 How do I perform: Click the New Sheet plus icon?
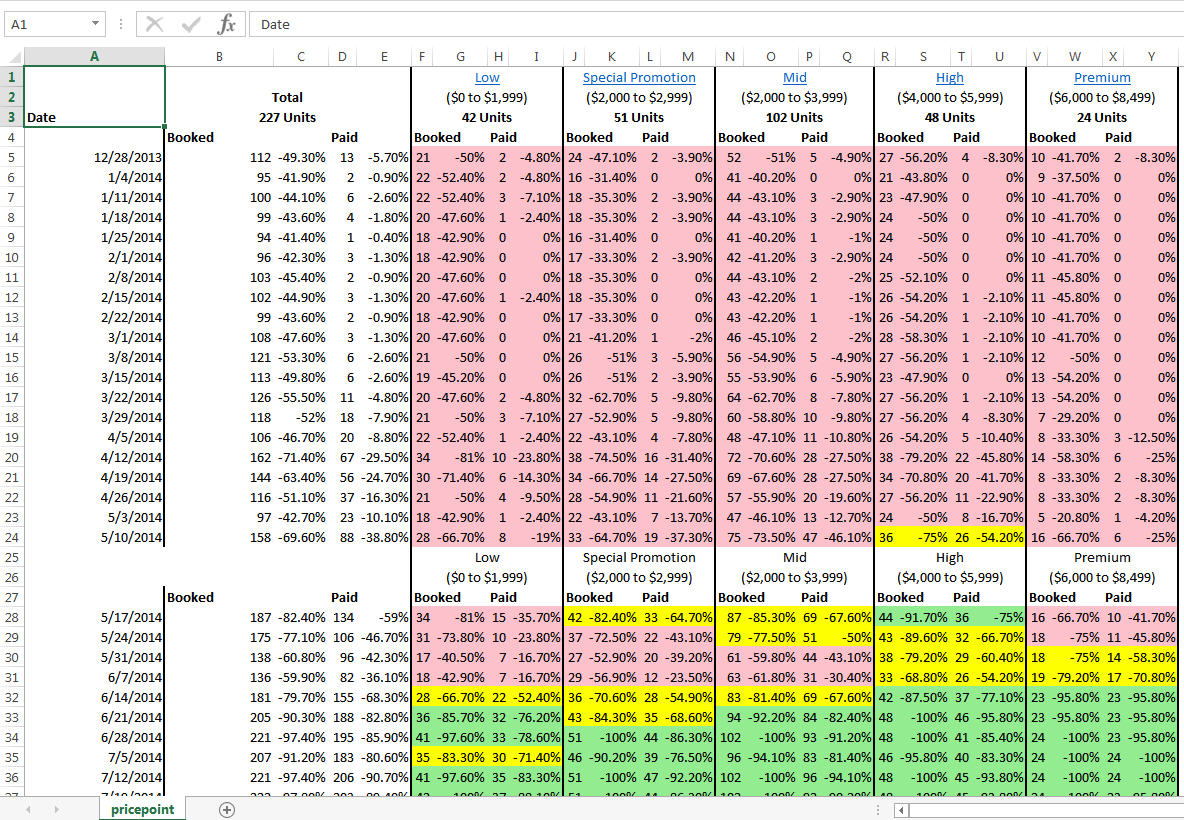tap(227, 808)
